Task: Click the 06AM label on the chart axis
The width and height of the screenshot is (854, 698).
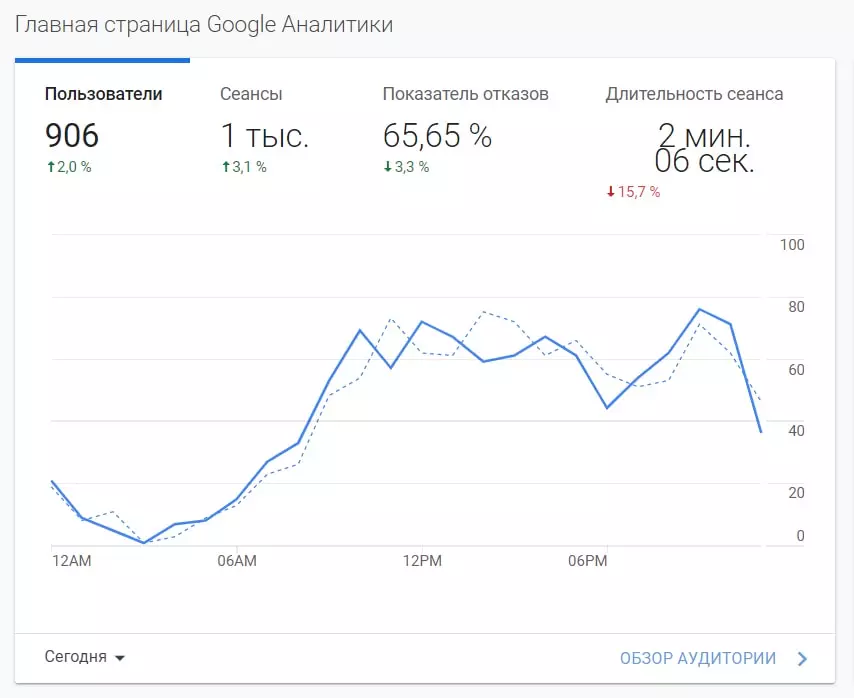Action: tap(237, 561)
